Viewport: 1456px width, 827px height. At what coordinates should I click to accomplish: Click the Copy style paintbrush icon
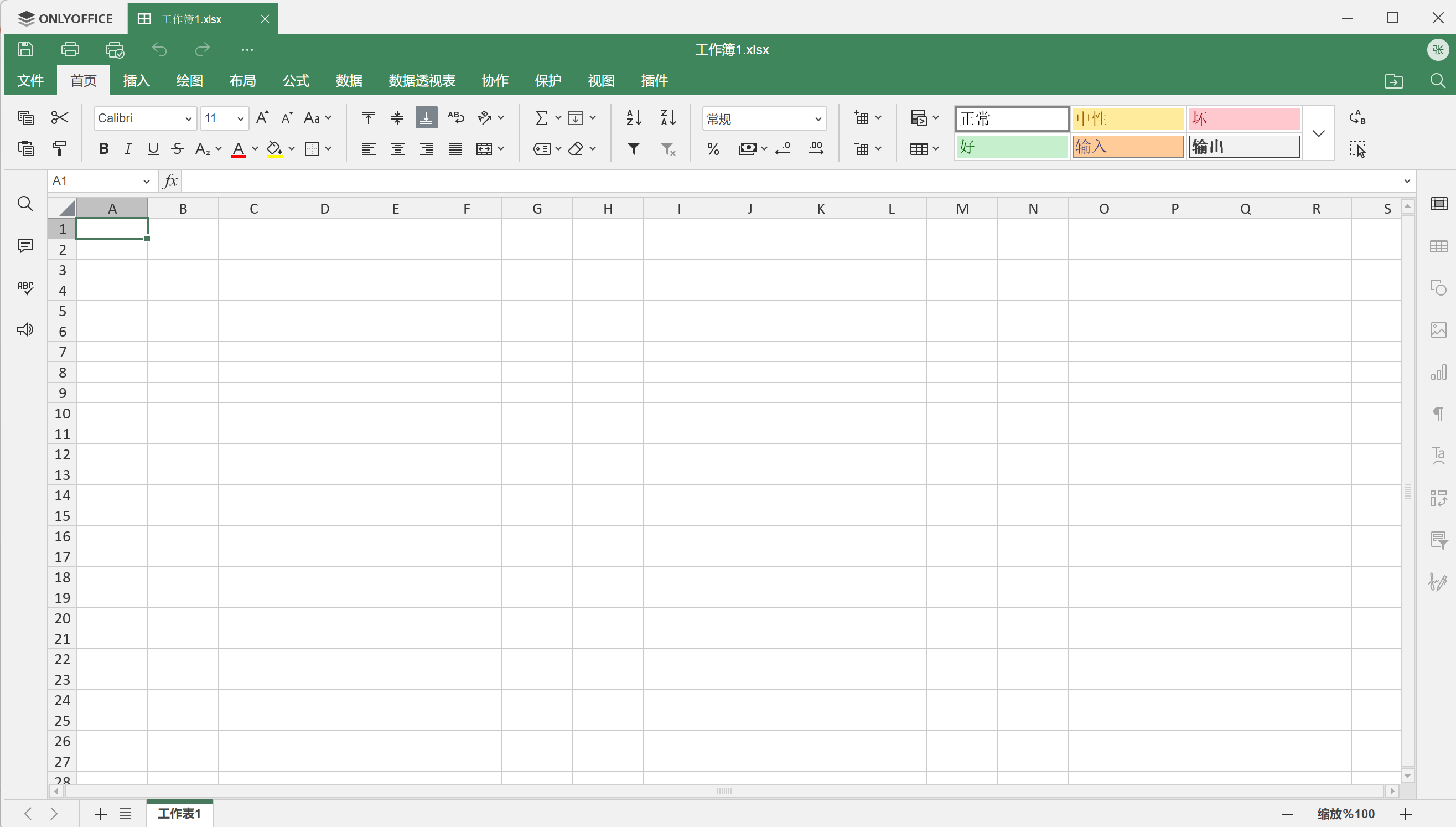tap(59, 149)
